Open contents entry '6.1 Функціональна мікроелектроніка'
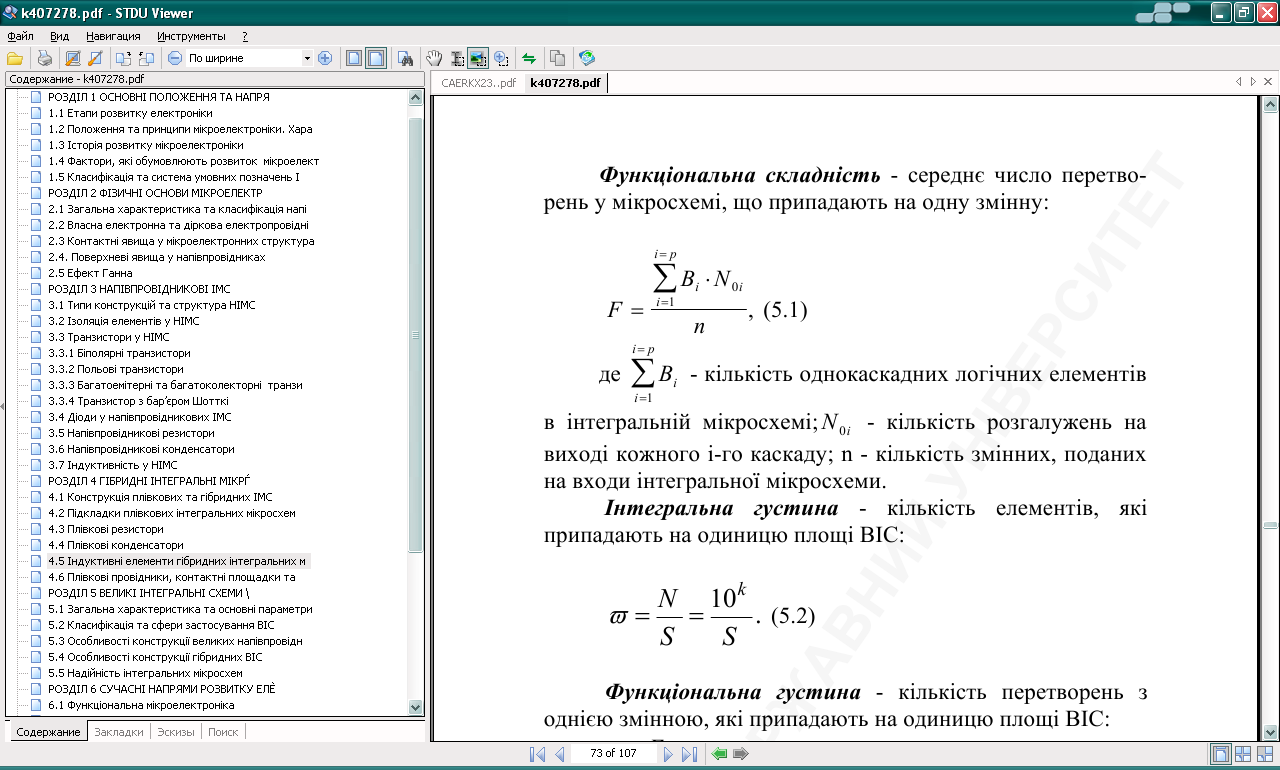Image resolution: width=1280 pixels, height=770 pixels. click(141, 705)
